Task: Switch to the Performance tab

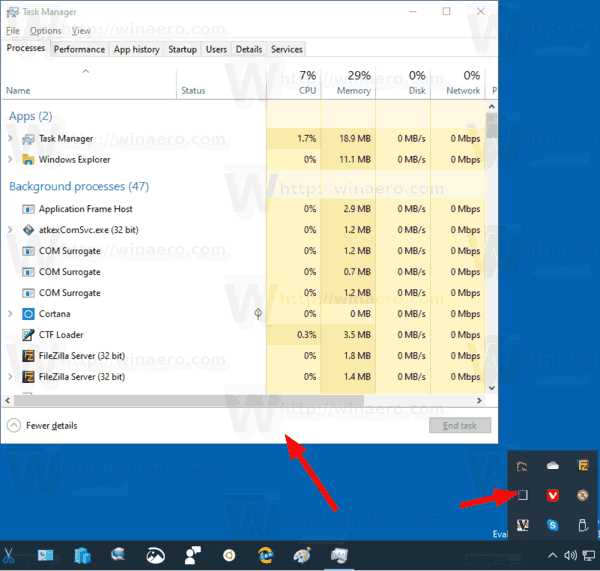Action: 79,49
